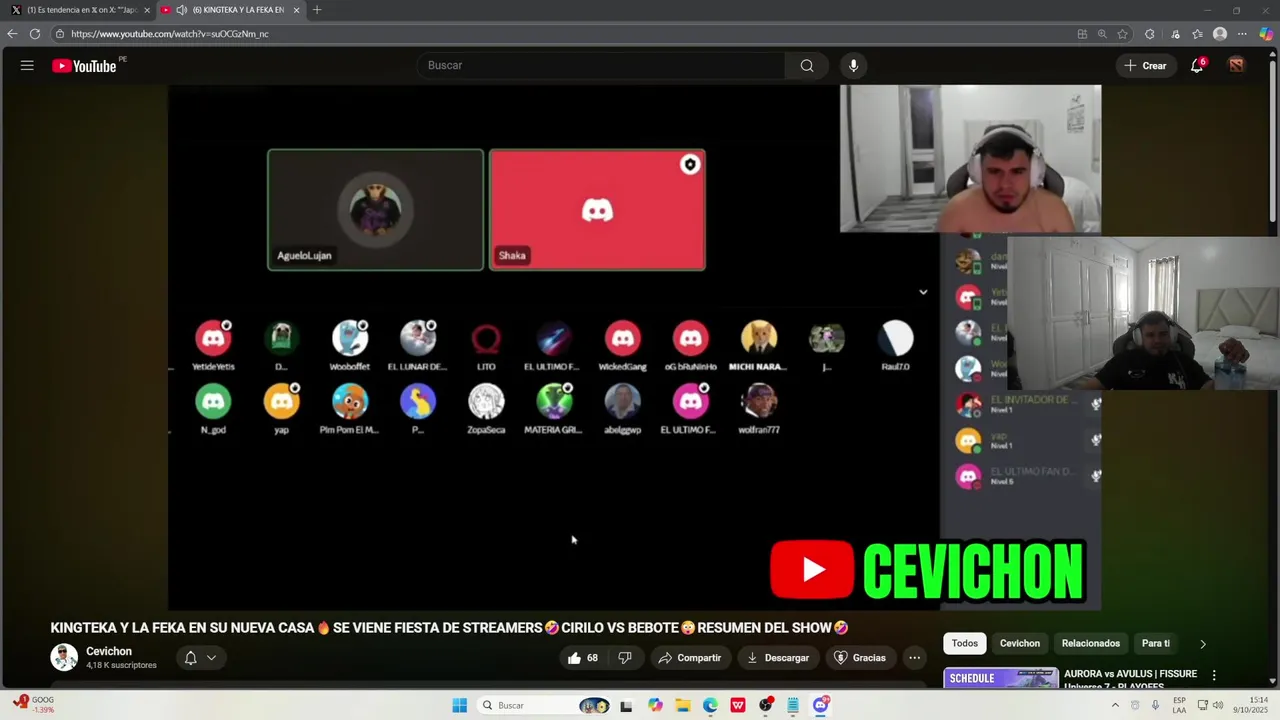Image resolution: width=1280 pixels, height=720 pixels.
Task: Start voice search with the microphone icon
Action: pyautogui.click(x=853, y=66)
